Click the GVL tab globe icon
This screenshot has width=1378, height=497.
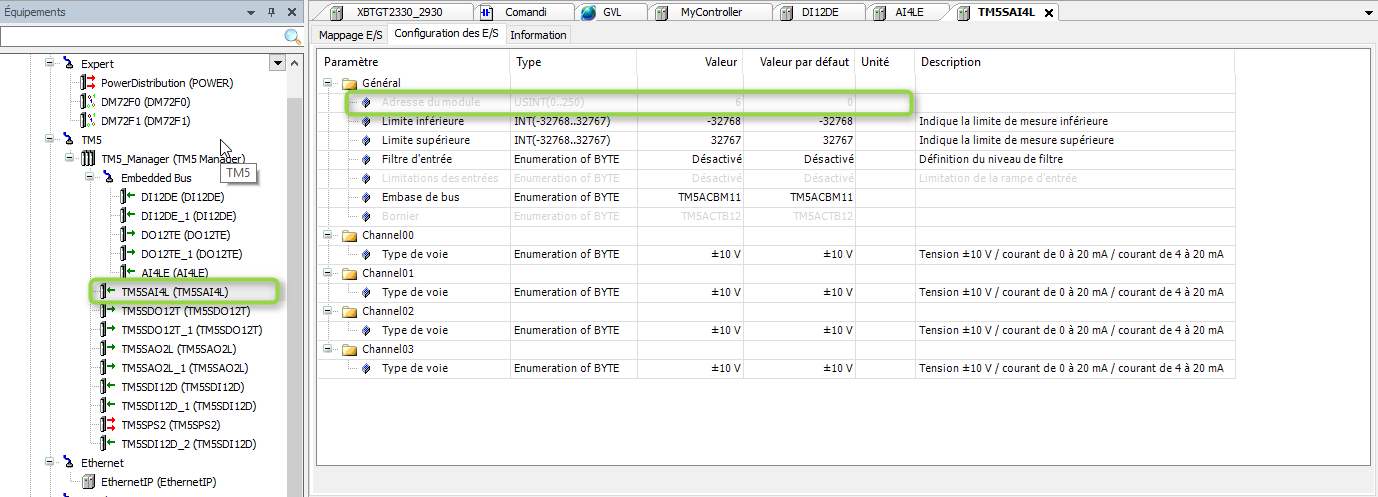click(x=588, y=13)
